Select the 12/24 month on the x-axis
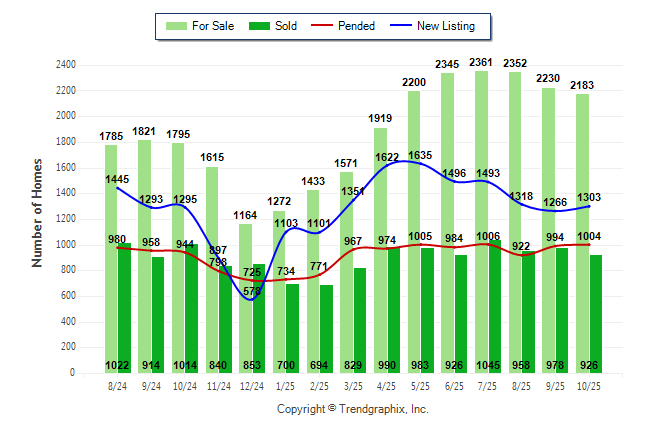Image resolution: width=646 pixels, height=434 pixels. tap(251, 386)
